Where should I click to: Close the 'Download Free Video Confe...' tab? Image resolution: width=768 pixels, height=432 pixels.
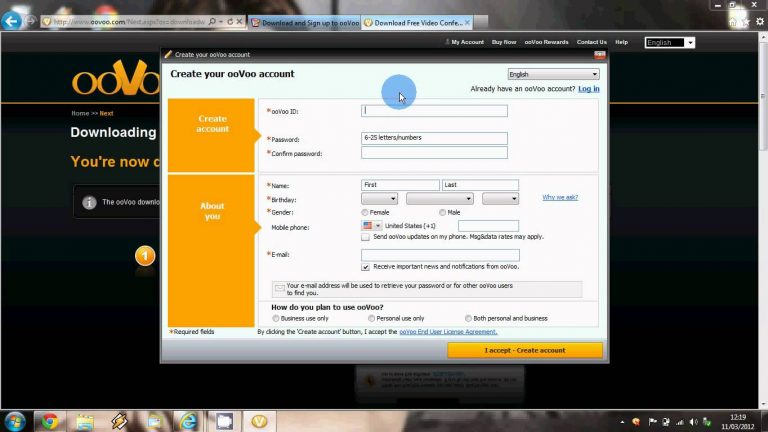click(467, 23)
